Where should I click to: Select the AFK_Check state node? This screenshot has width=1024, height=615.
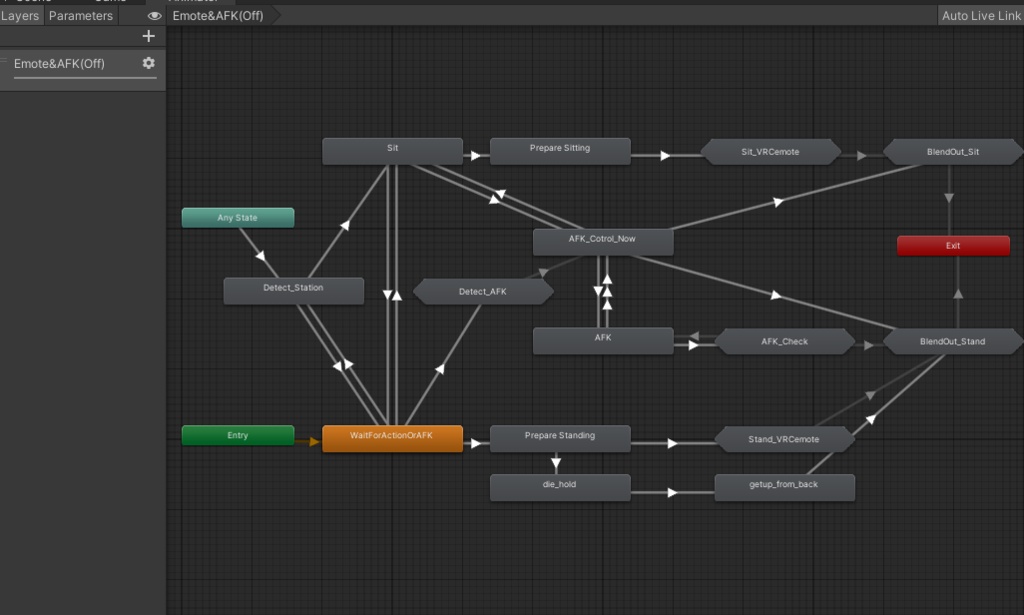[785, 341]
